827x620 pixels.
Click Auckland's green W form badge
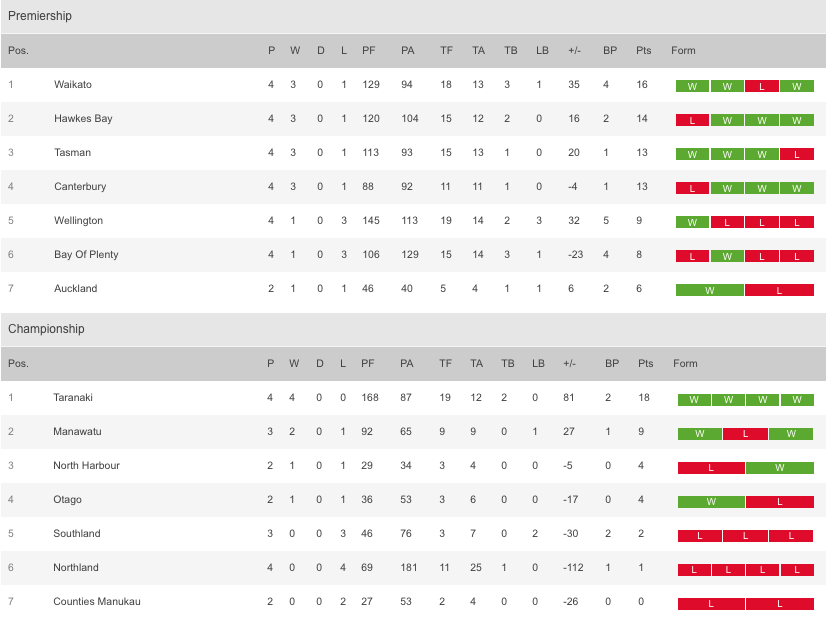709,290
